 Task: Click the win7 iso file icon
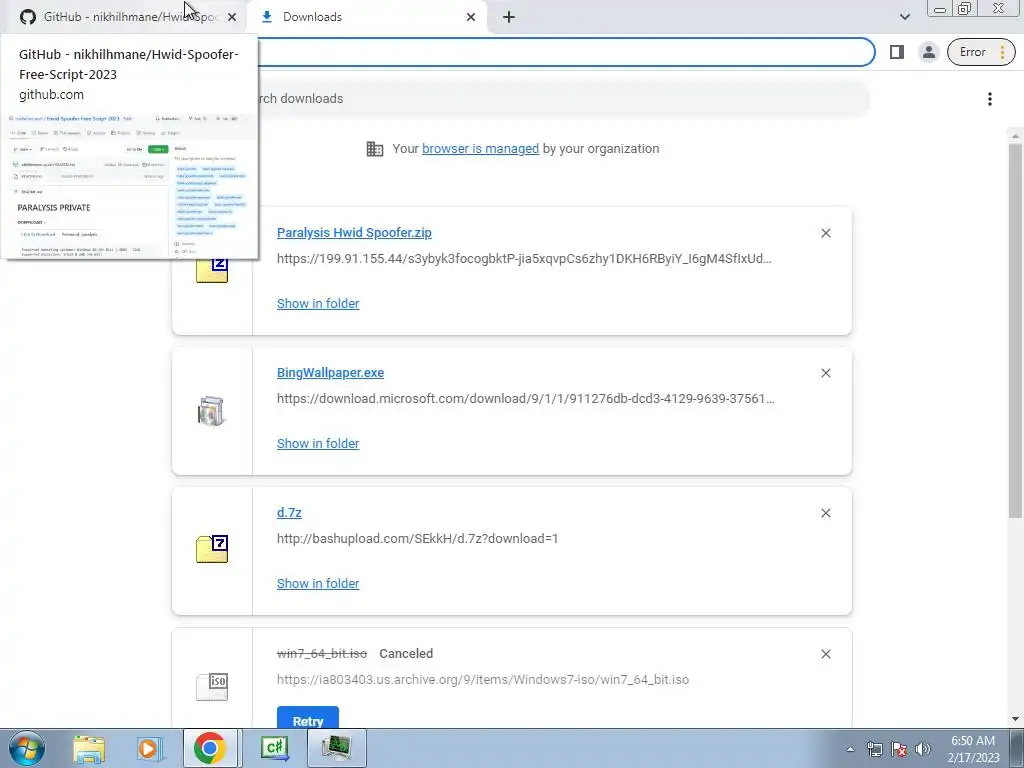212,687
